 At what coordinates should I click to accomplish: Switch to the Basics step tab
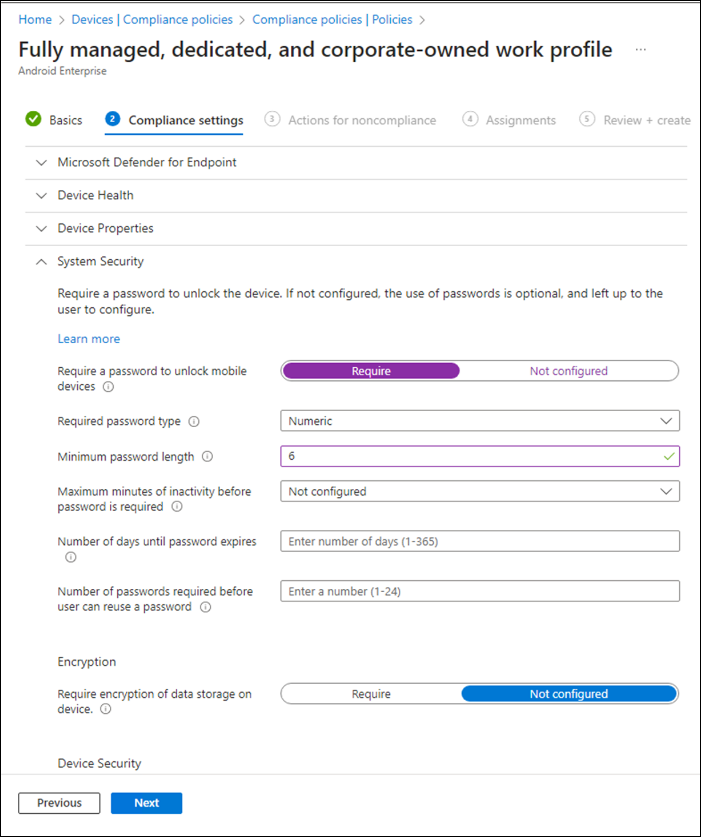[55, 120]
